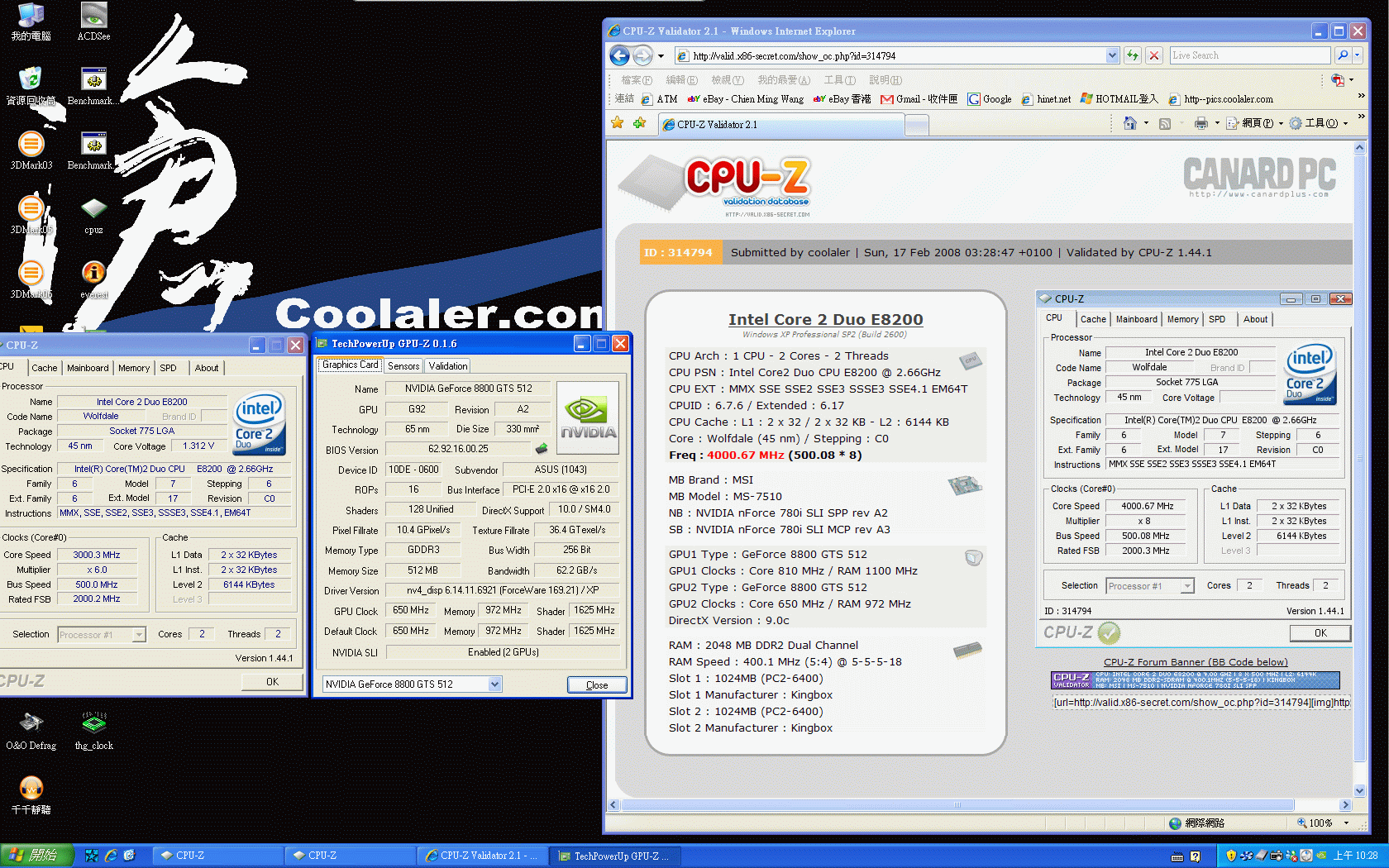Click the Live Search magnifier icon
The image size is (1389, 868).
(x=1342, y=55)
